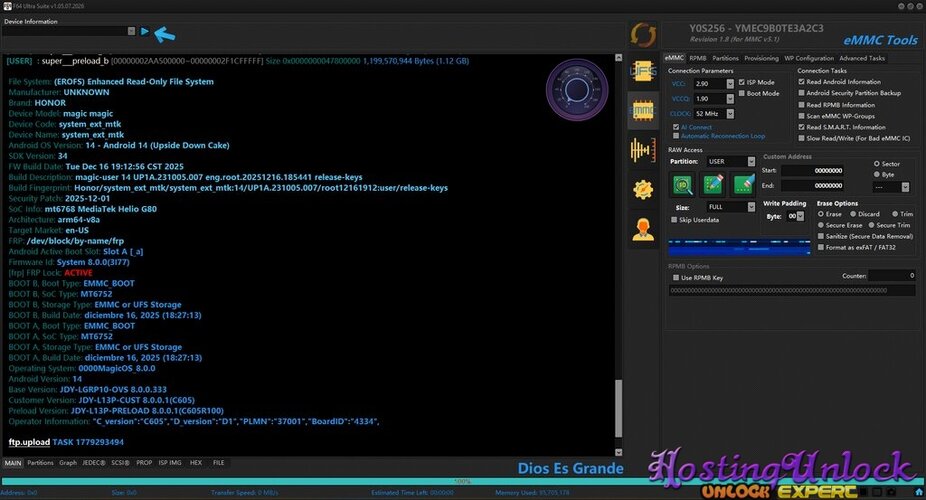926x500 pixels.
Task: Click the circular speed gauge in log
Action: coord(576,90)
